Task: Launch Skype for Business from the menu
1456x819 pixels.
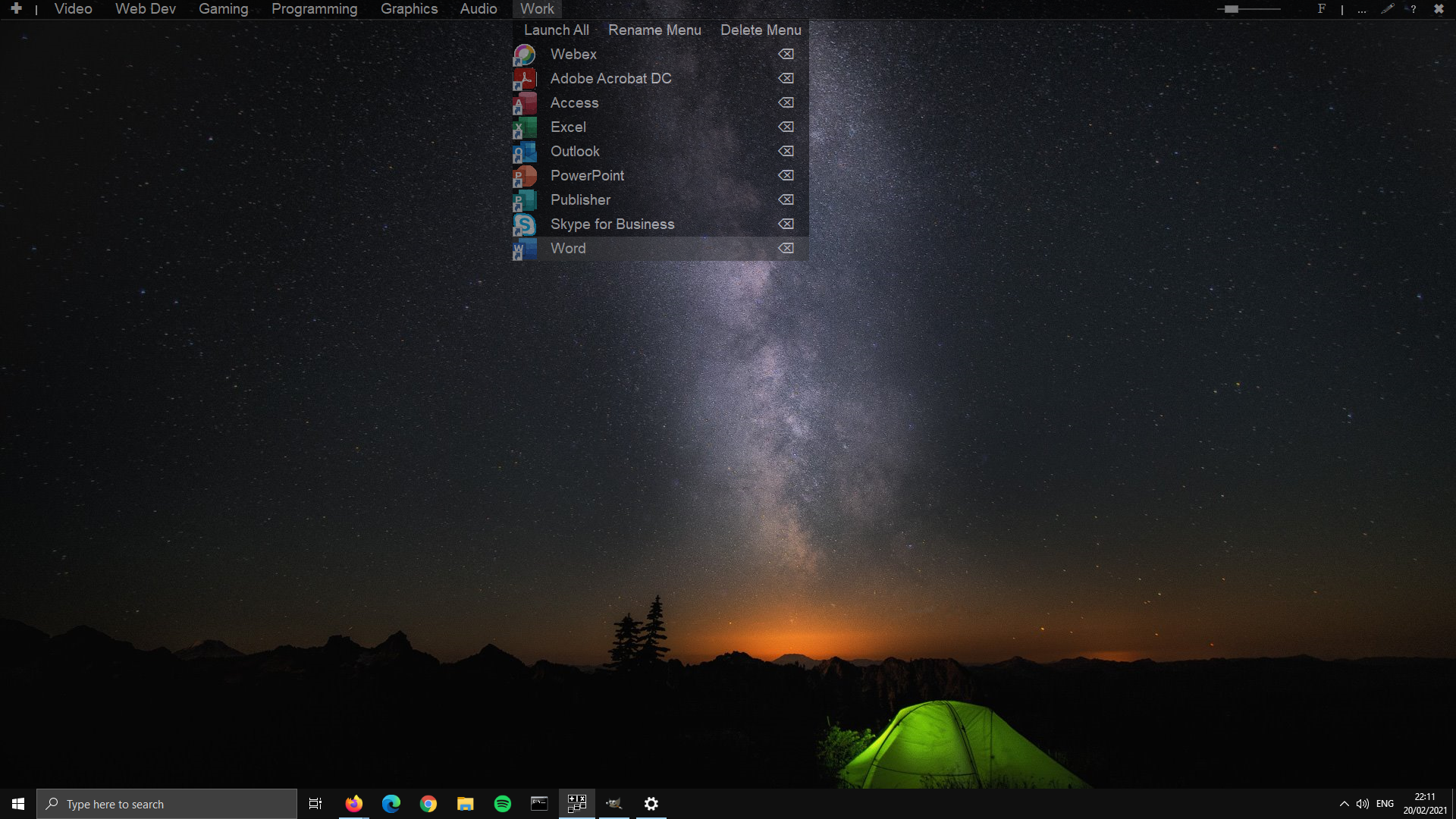Action: coord(612,224)
